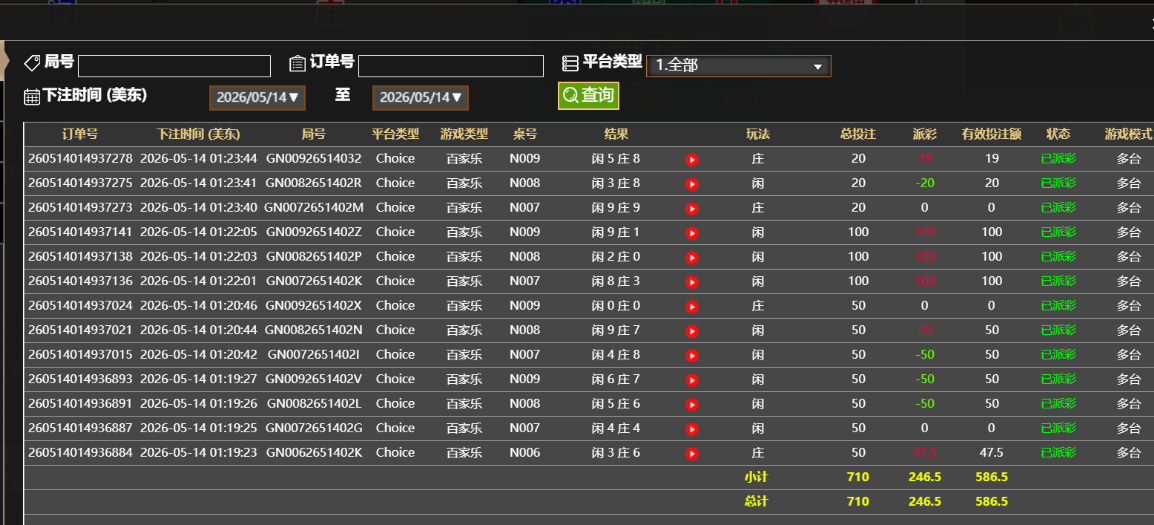Open the start date picker 2026/05/14

[257, 97]
